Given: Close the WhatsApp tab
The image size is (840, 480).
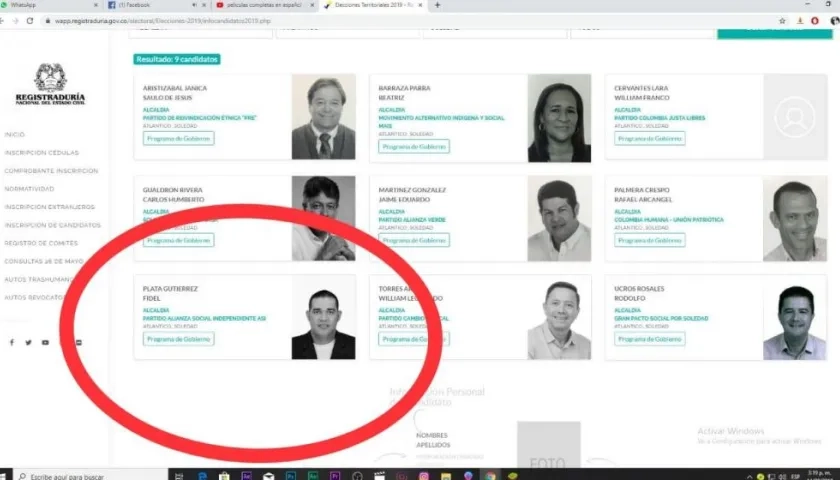Looking at the screenshot, I should (96, 5).
